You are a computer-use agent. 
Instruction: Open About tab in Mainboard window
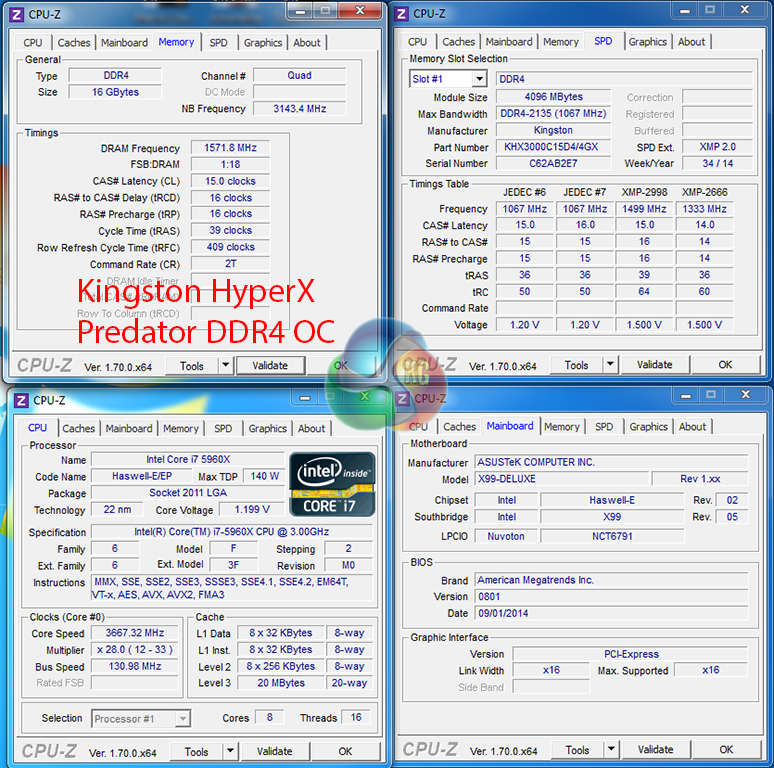coord(693,426)
